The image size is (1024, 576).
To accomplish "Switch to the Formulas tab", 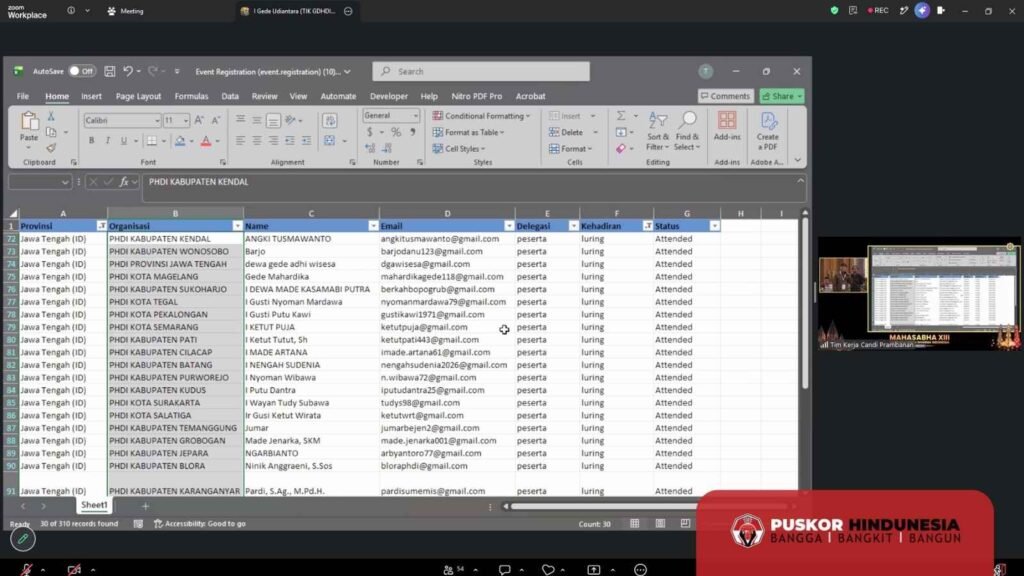I will [191, 96].
